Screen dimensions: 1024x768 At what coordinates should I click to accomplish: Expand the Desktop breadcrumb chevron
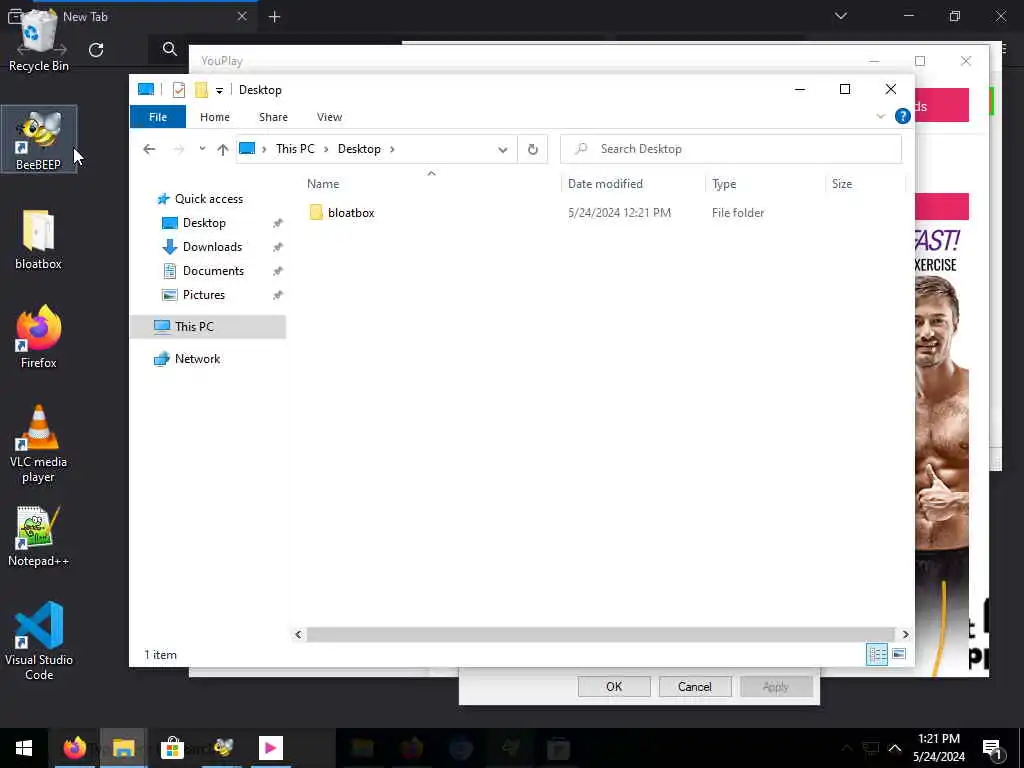(392, 150)
